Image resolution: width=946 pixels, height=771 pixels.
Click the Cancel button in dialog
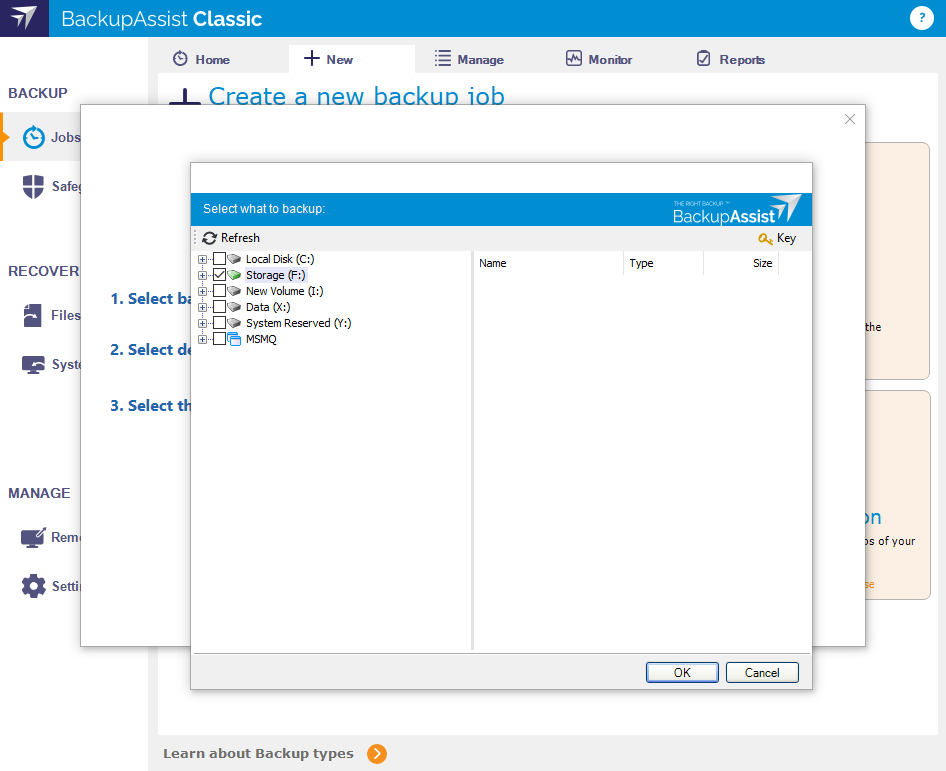pos(762,673)
